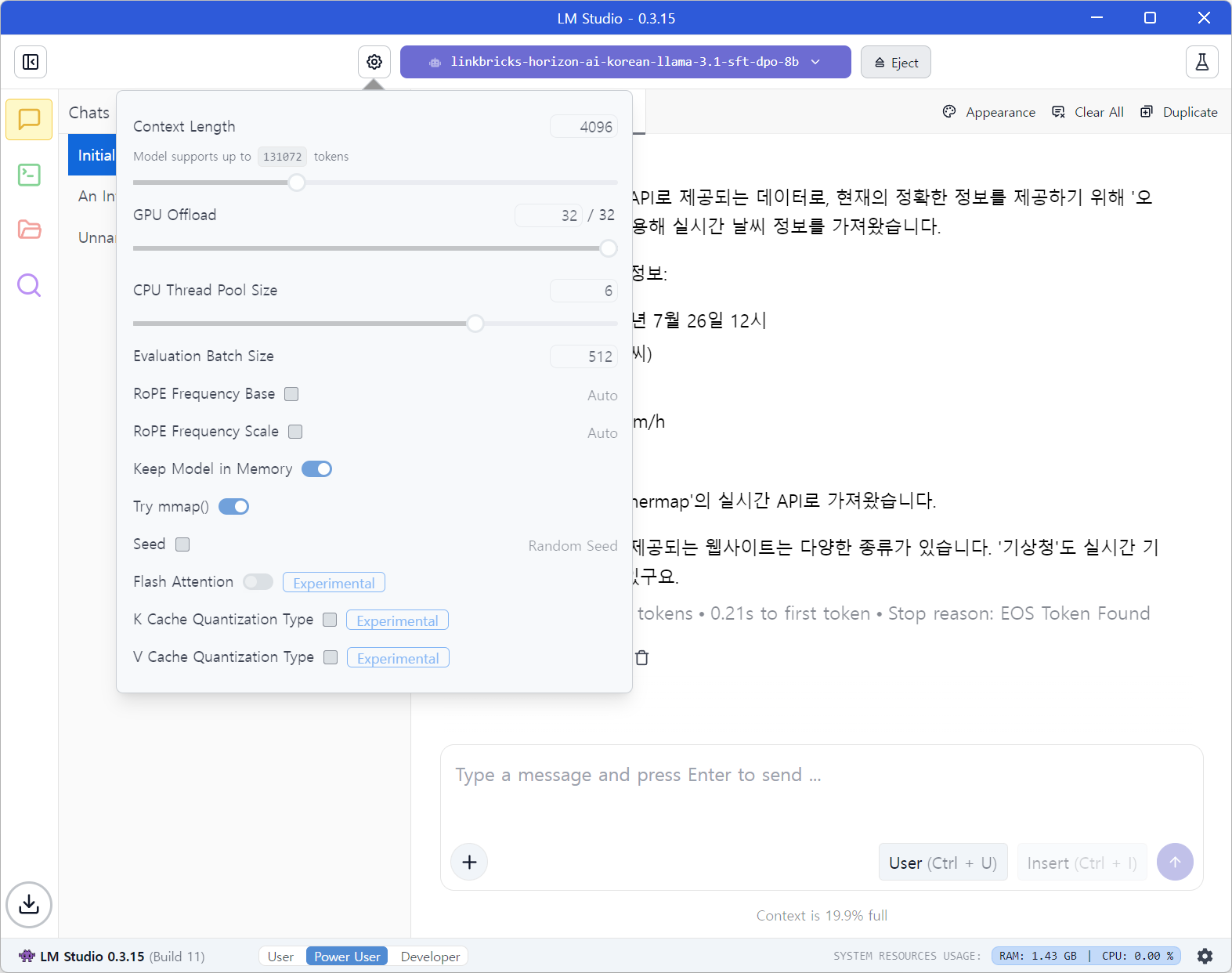Enable the Seed checkbox
Image resolution: width=1232 pixels, height=973 pixels.
tap(182, 544)
